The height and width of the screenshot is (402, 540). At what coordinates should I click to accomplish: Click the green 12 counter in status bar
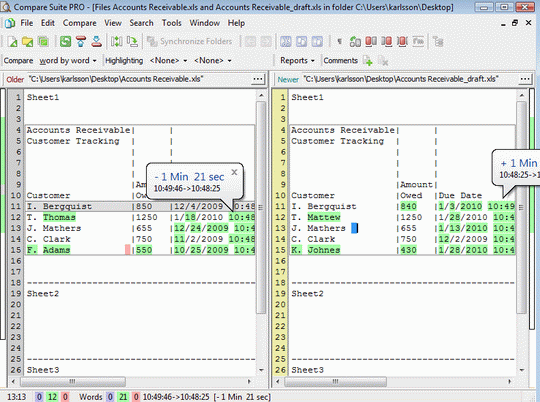point(52,397)
